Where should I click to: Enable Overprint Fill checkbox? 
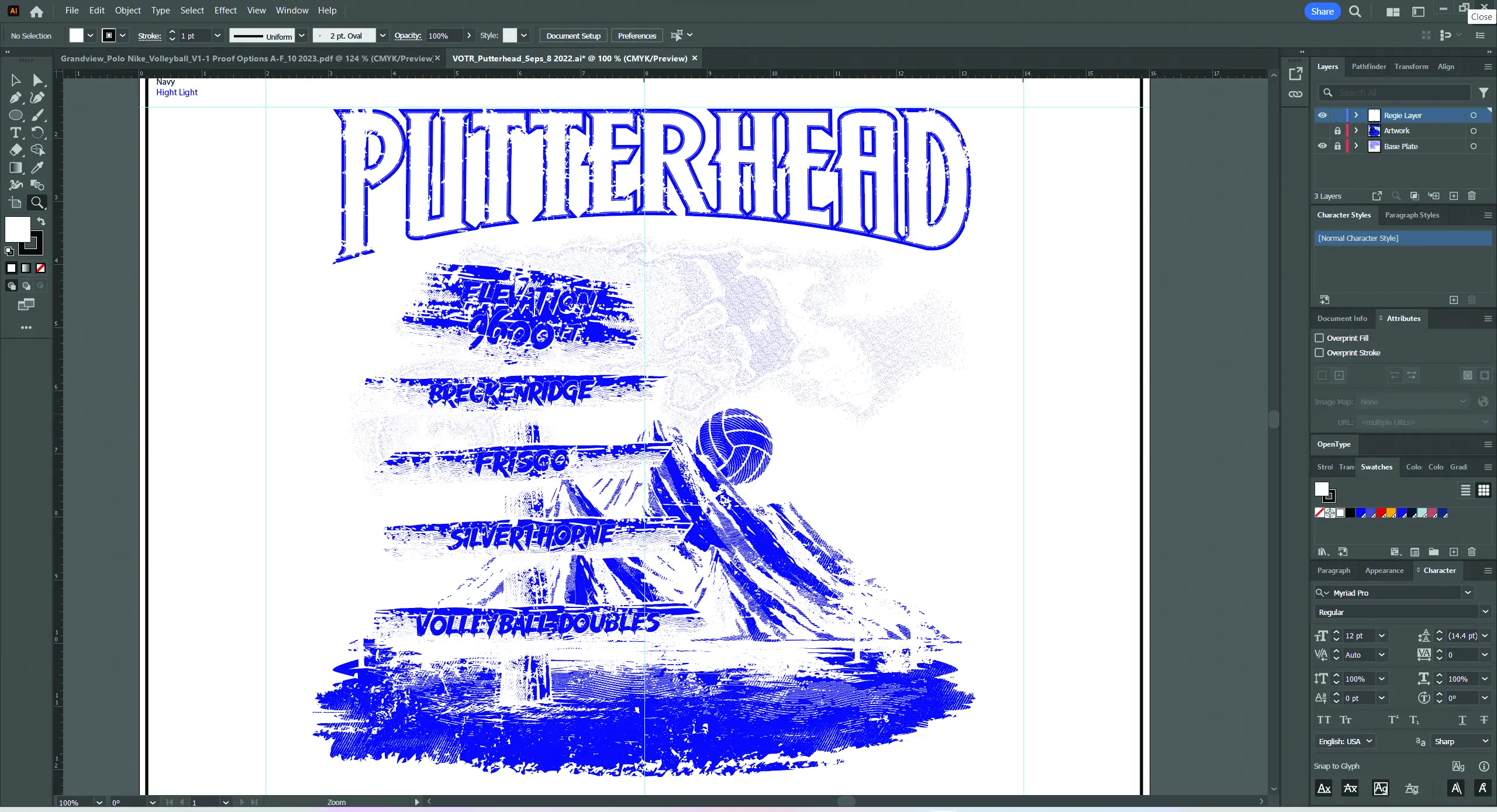pyautogui.click(x=1319, y=338)
